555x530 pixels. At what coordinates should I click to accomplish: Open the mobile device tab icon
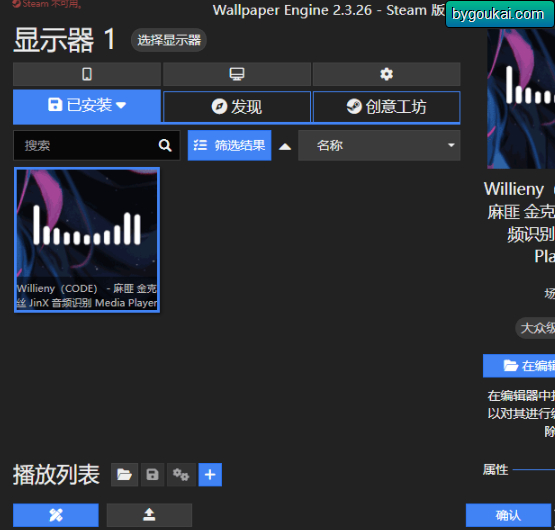(x=87, y=74)
